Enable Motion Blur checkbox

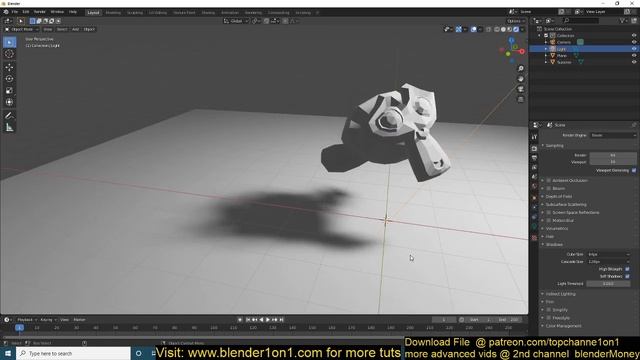coord(549,220)
